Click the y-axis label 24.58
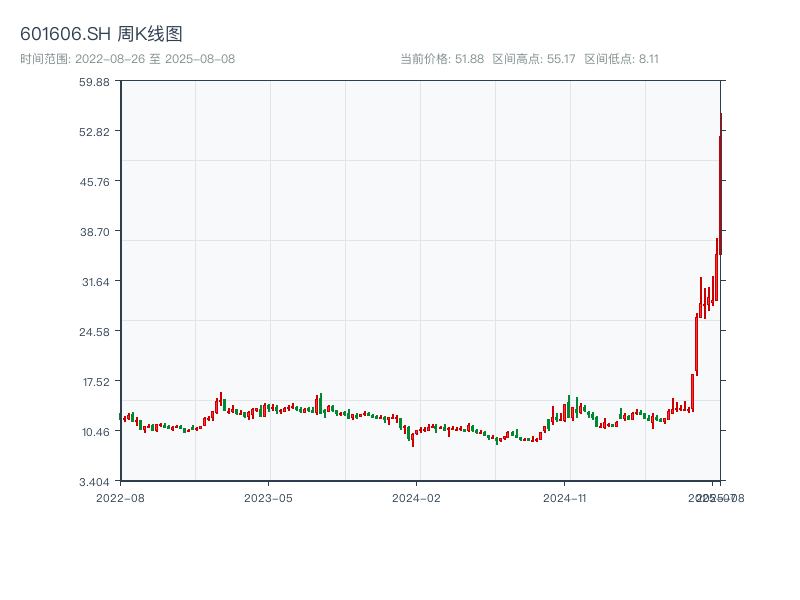This screenshot has width=800, height=600. point(94,332)
